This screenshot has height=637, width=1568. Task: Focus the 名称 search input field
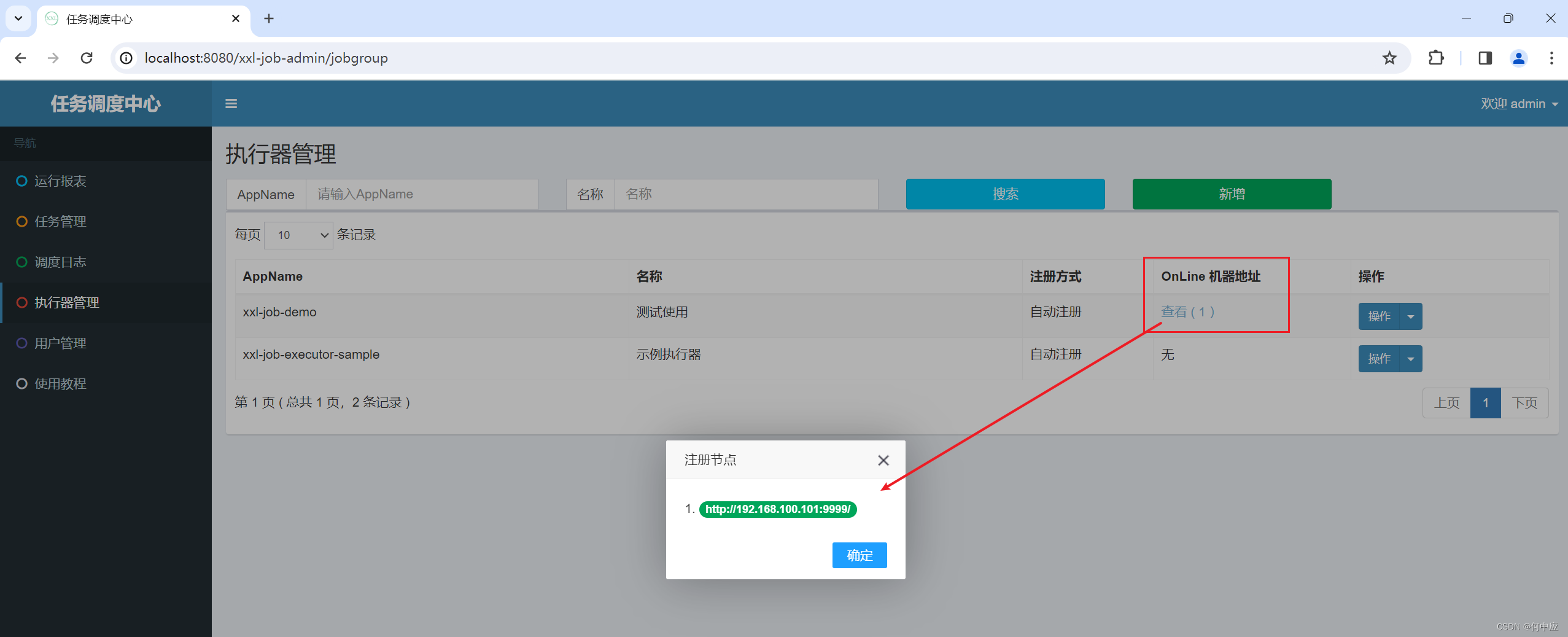point(746,194)
